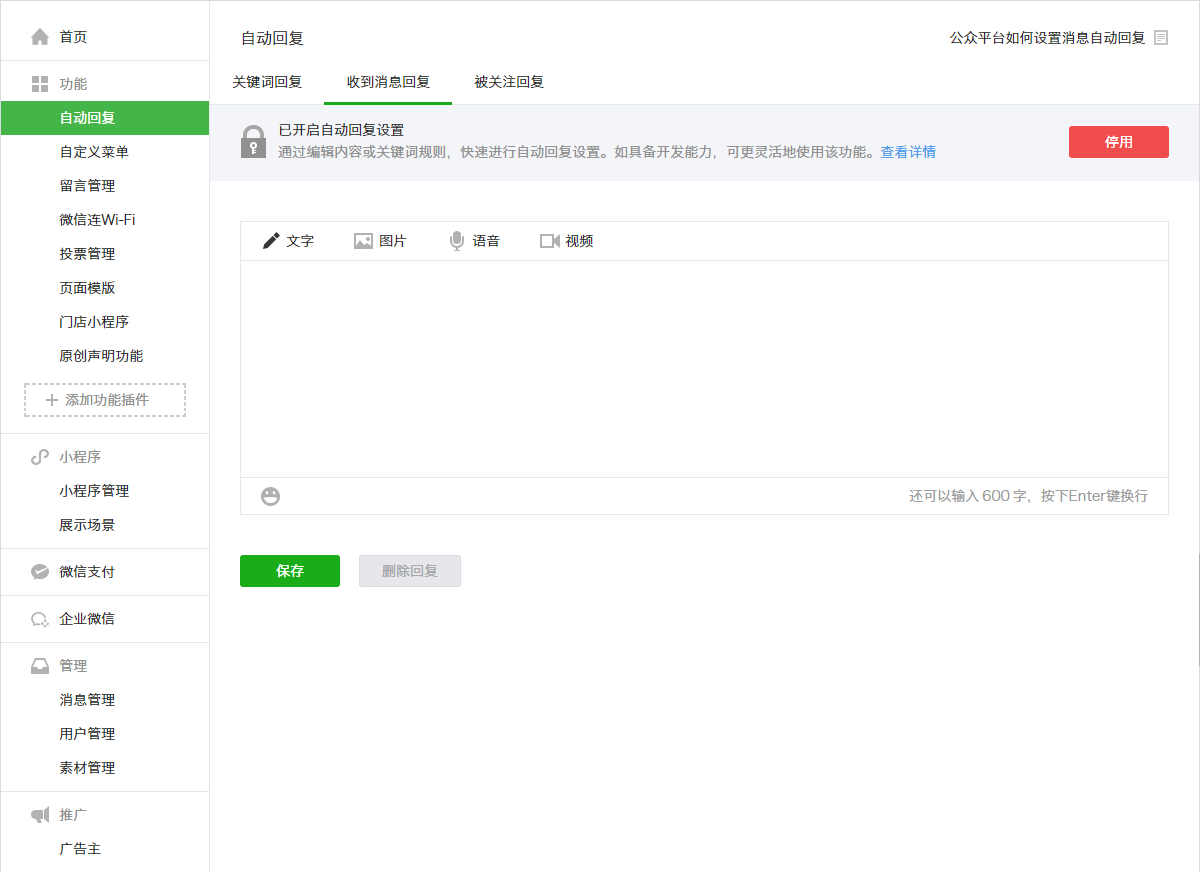Click the lock icon in notice bar
The image size is (1200, 872).
pos(254,142)
